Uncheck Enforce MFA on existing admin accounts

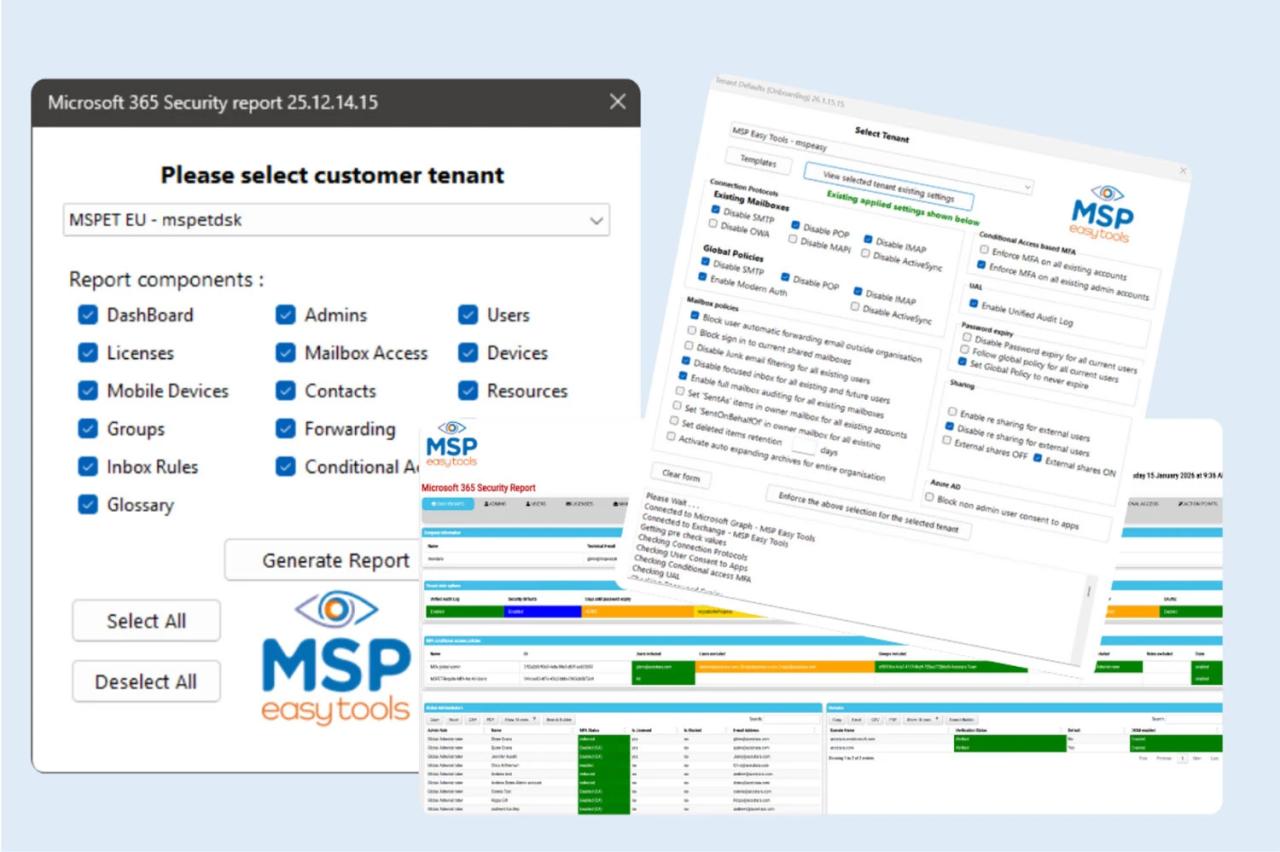[982, 265]
